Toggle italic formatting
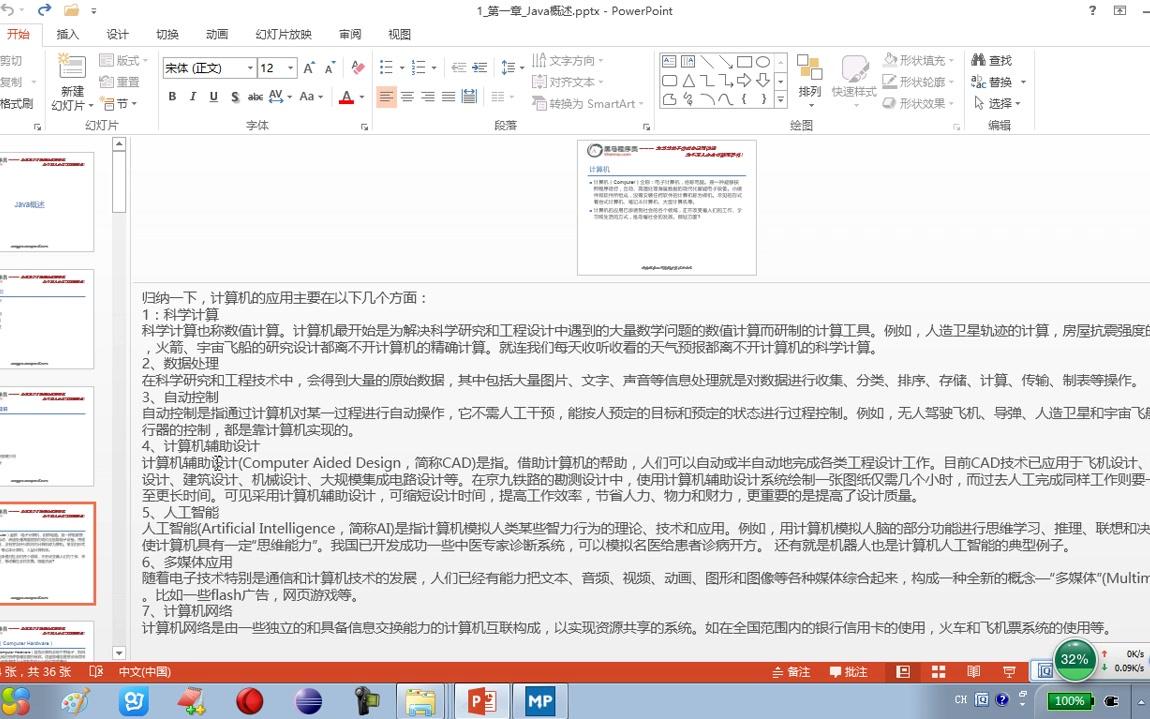Screen dimensions: 1150x719 [192, 97]
